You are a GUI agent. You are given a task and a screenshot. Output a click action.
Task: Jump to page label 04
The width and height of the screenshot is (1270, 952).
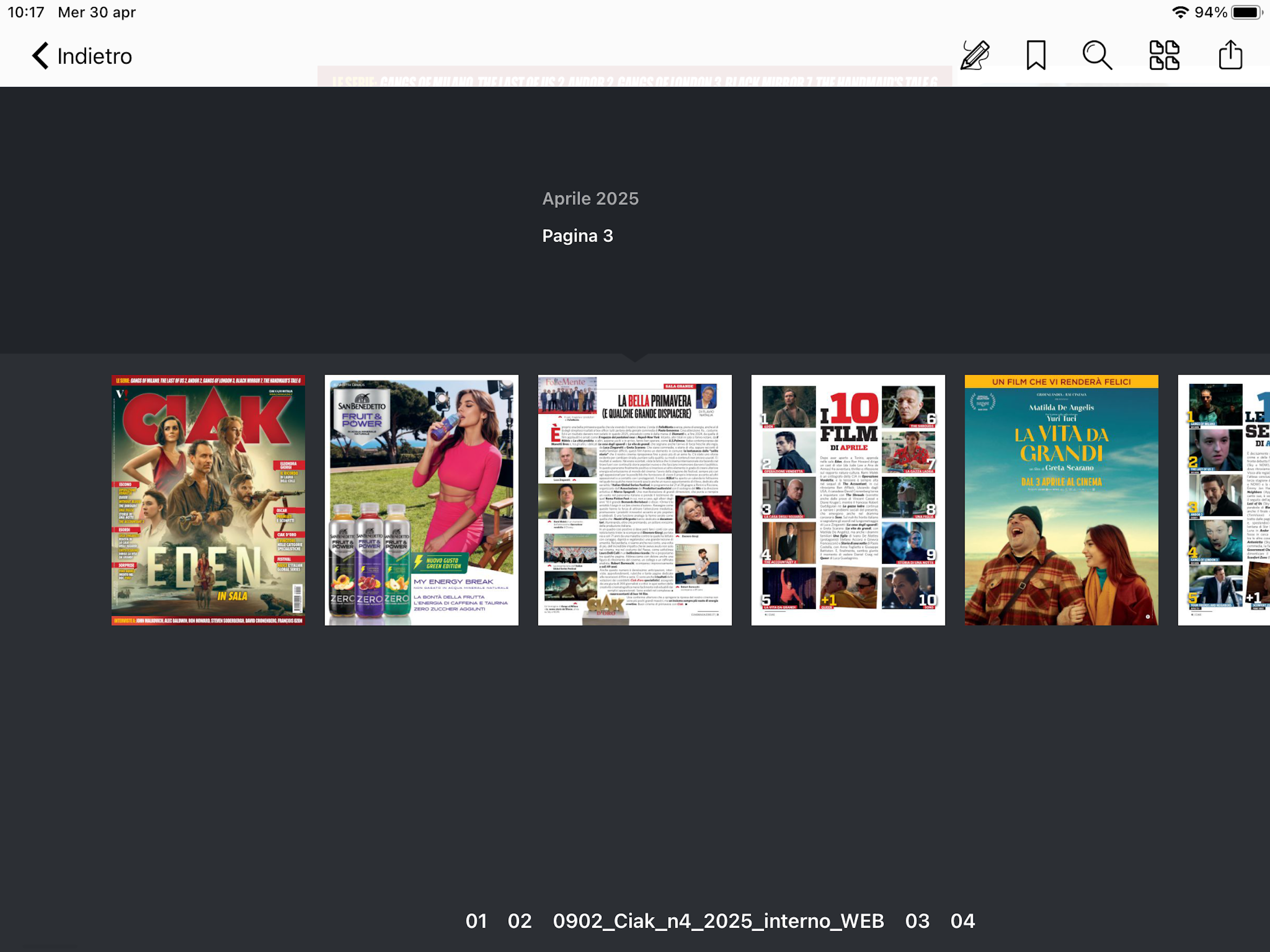(963, 921)
